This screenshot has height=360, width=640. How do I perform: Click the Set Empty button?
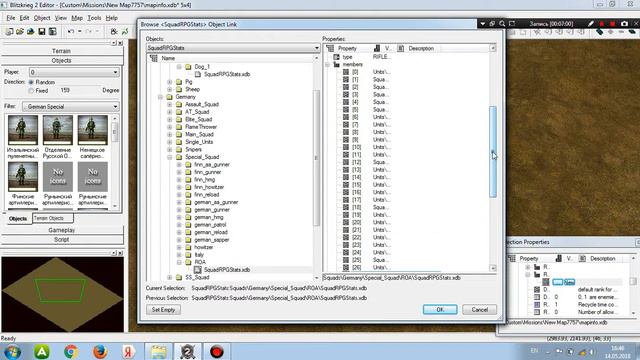click(x=163, y=310)
